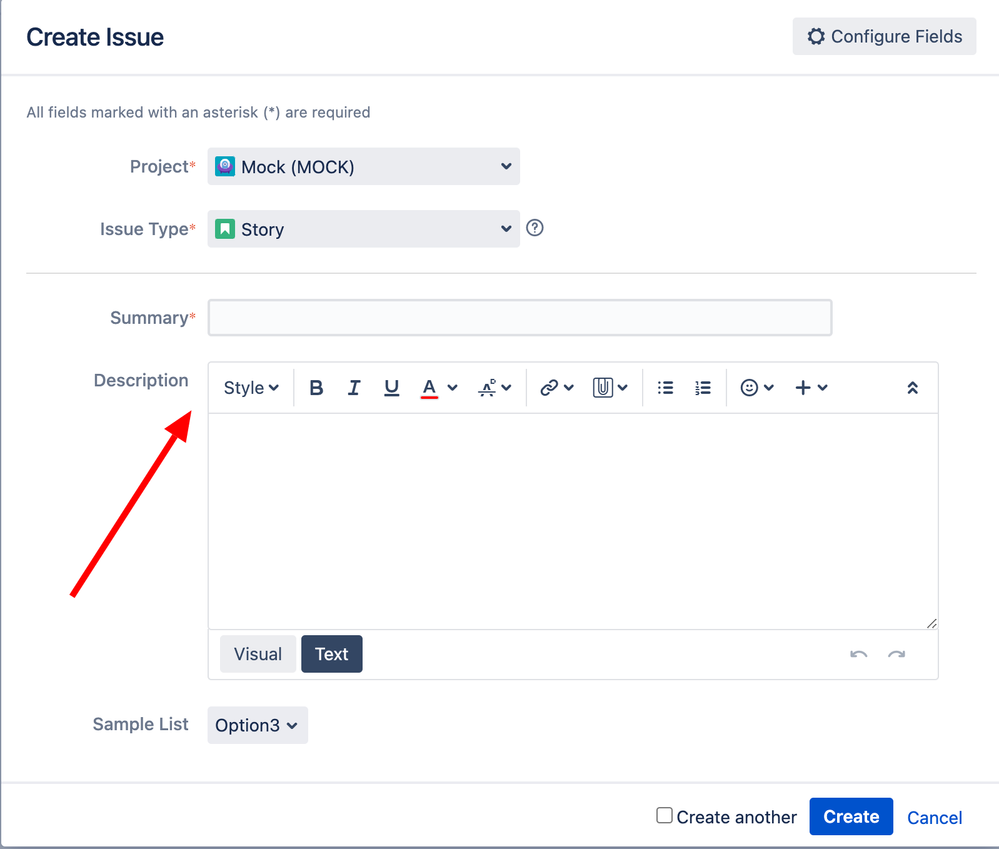Open insert-more dropdown arrow

coord(823,388)
